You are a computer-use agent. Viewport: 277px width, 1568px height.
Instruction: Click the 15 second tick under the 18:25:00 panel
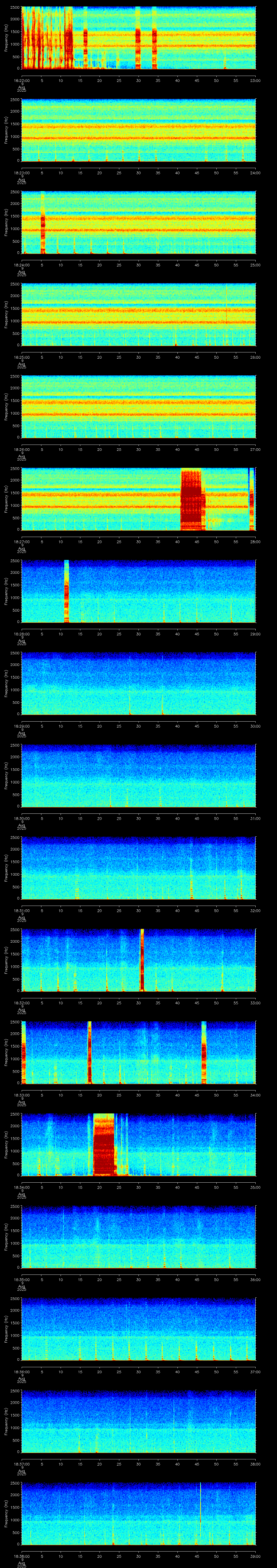[x=80, y=357]
